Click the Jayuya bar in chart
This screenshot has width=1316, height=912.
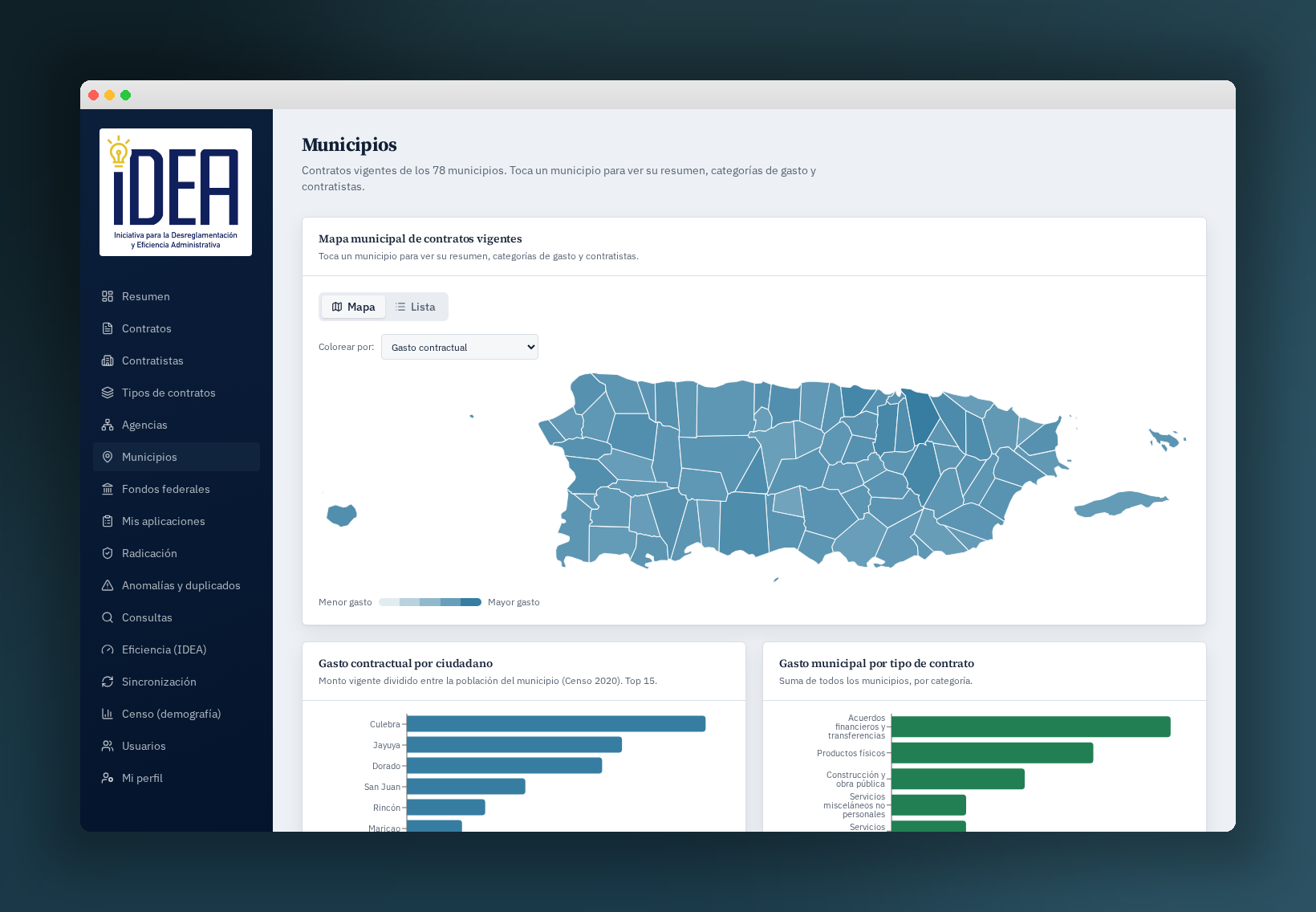click(x=514, y=745)
